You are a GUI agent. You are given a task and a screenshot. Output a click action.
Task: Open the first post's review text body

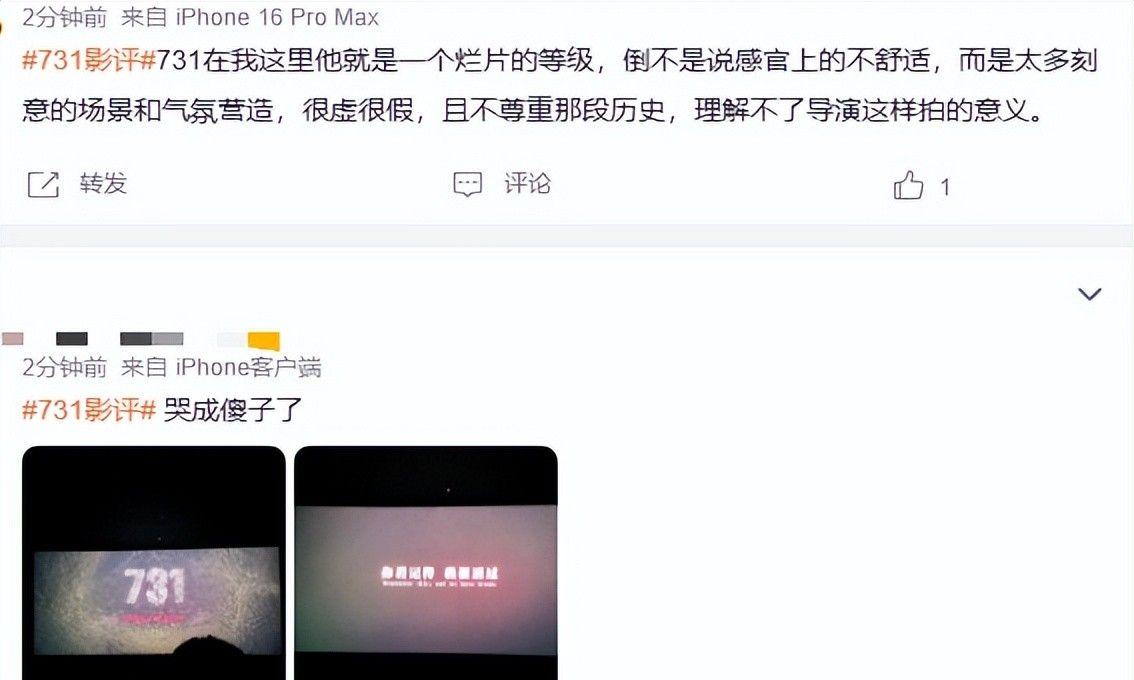click(x=560, y=85)
